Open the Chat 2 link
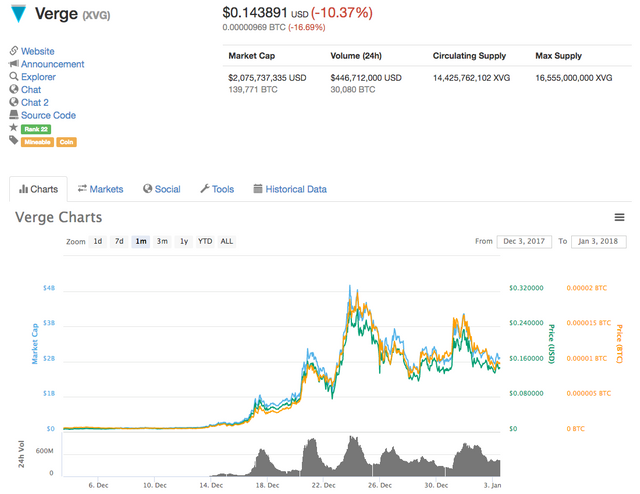Screen dimensions: 640x494 coord(35,102)
